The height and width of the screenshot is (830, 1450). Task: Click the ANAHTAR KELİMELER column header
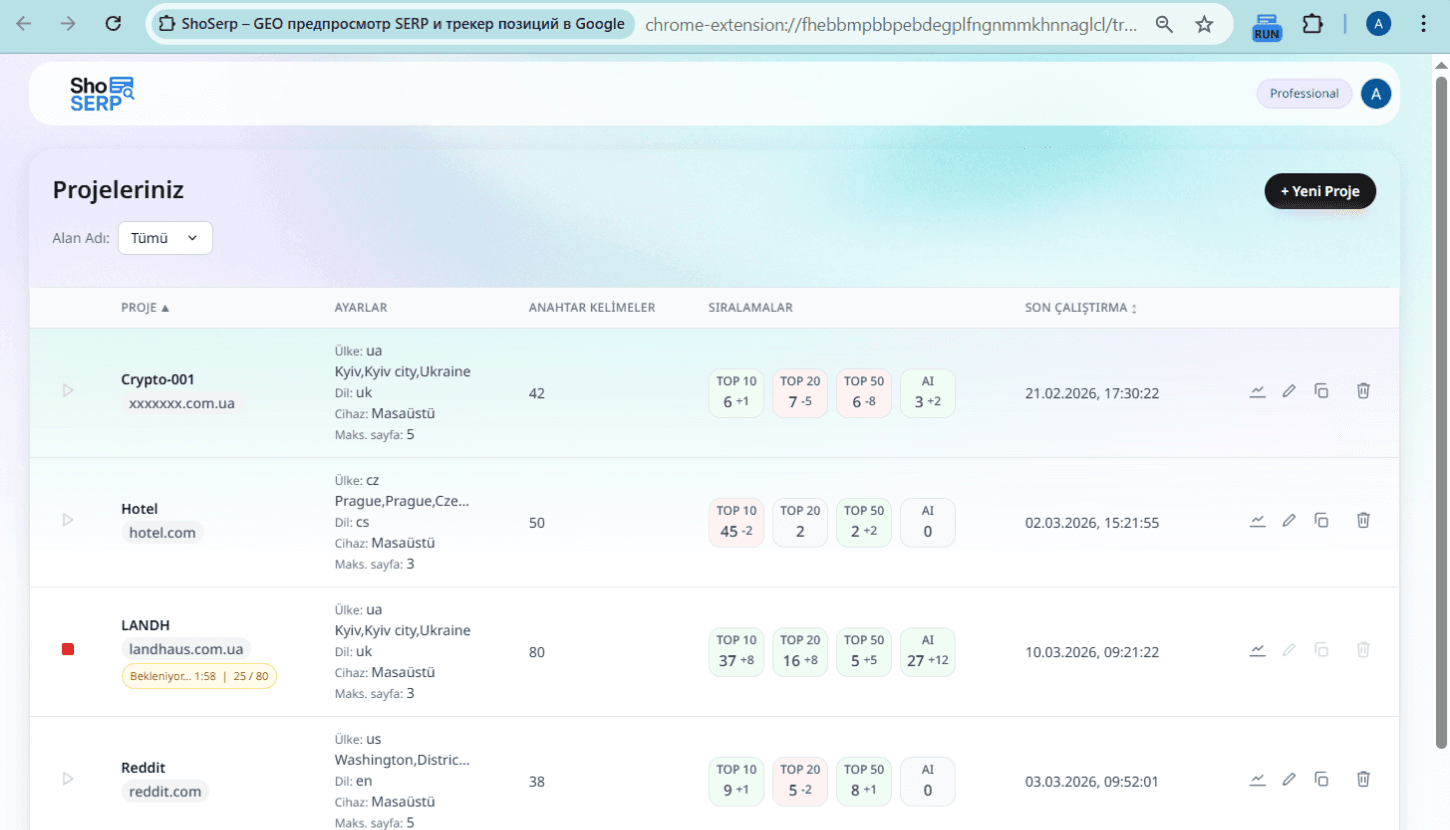(592, 308)
